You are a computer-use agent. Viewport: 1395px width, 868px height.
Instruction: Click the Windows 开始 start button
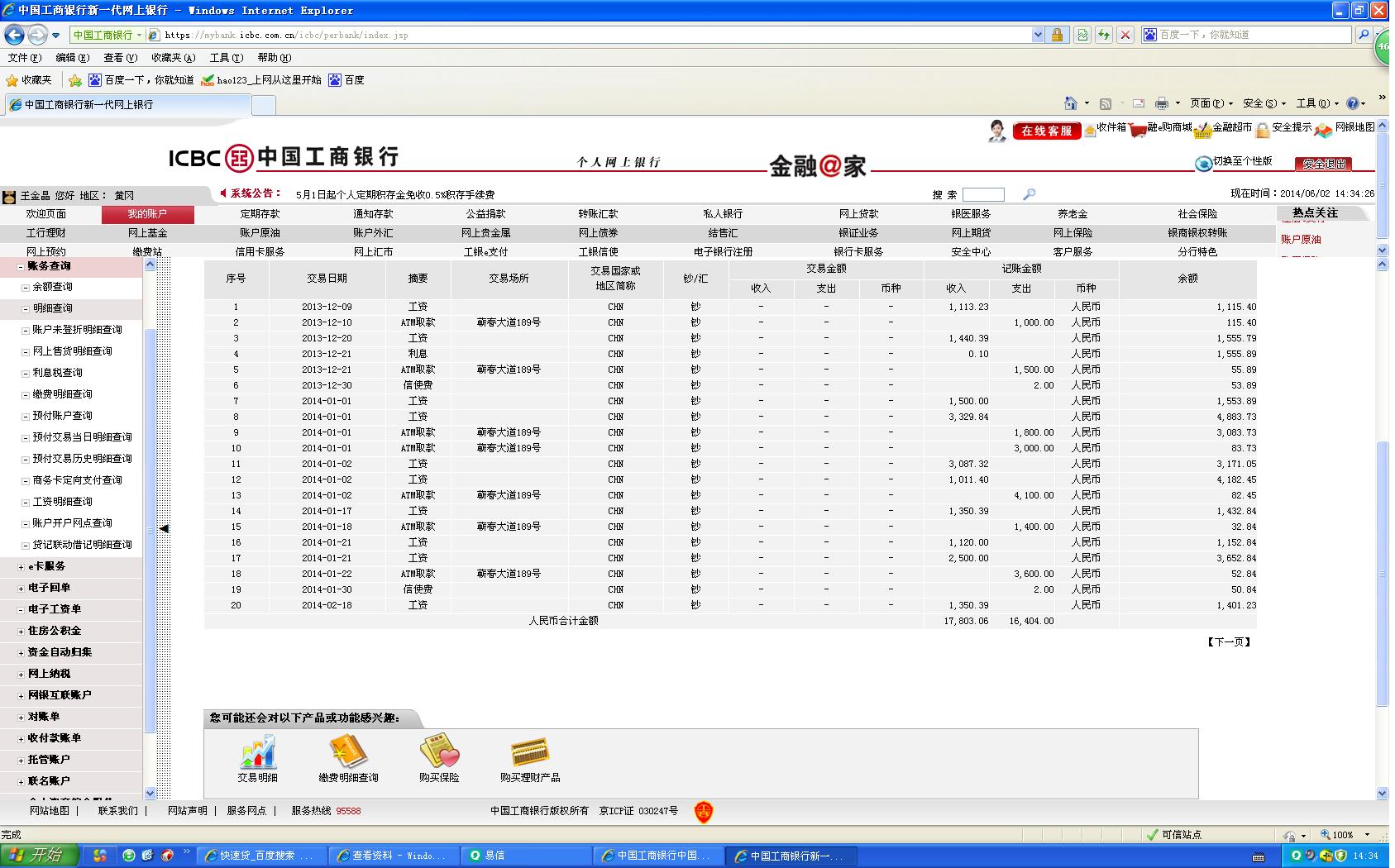pyautogui.click(x=39, y=856)
